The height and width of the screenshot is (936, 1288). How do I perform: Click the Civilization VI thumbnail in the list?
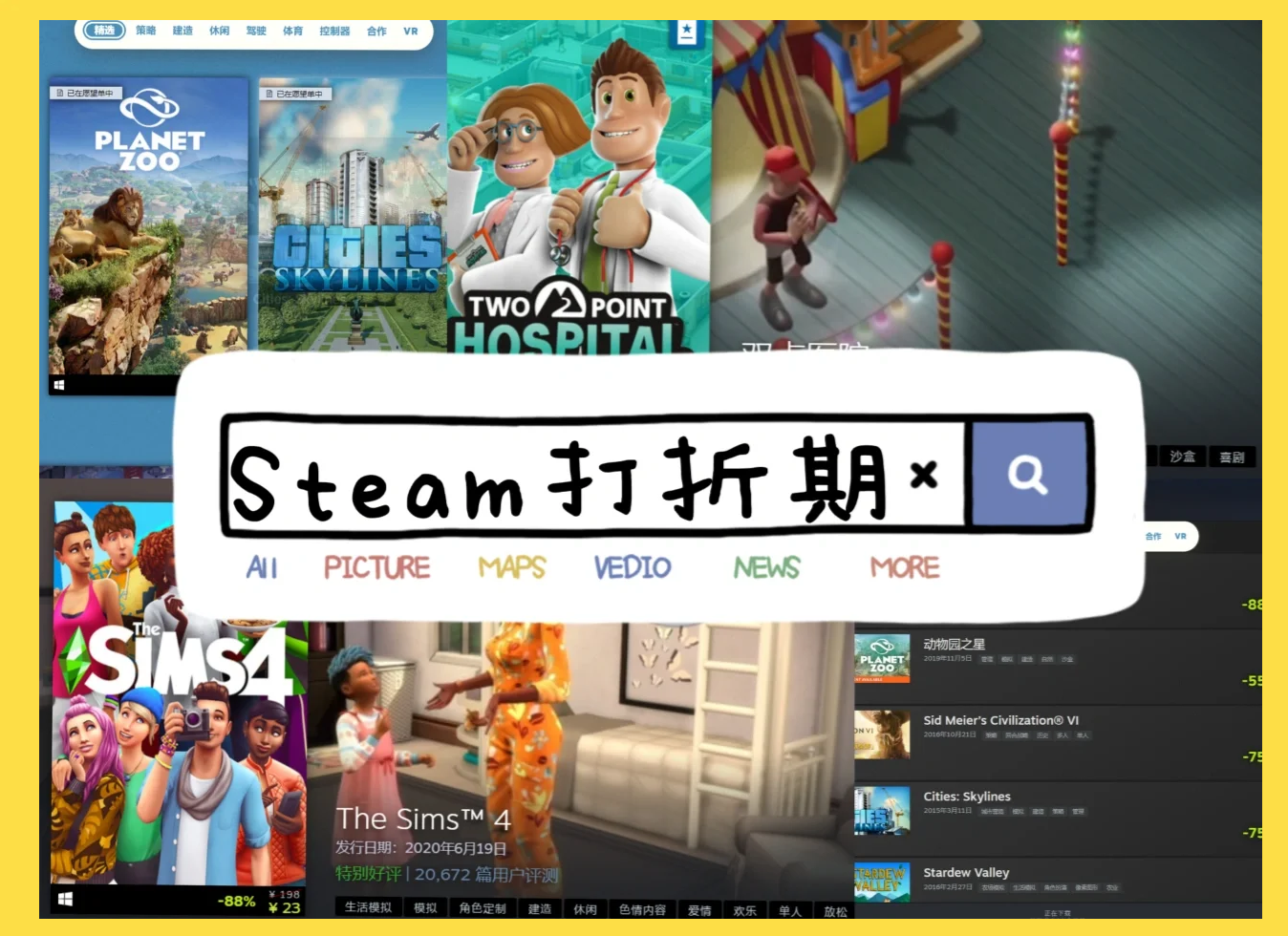click(x=882, y=734)
